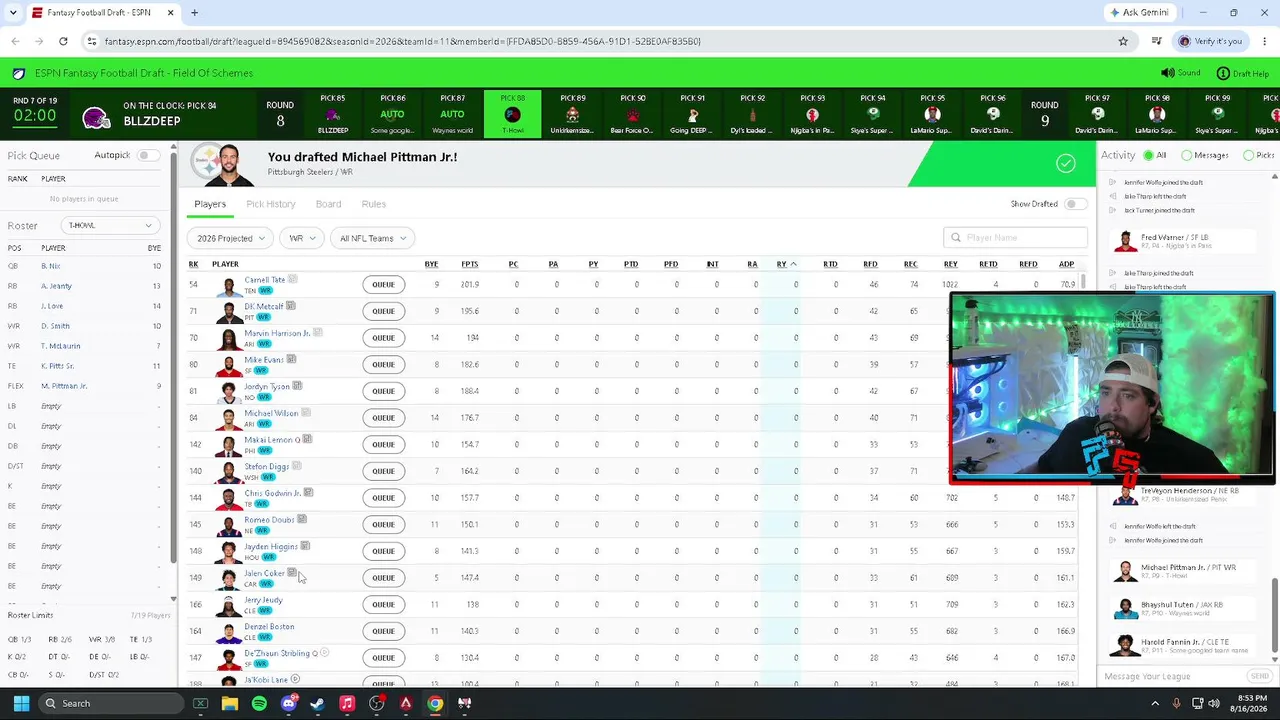Bookmark this page with the star icon

tap(1123, 41)
